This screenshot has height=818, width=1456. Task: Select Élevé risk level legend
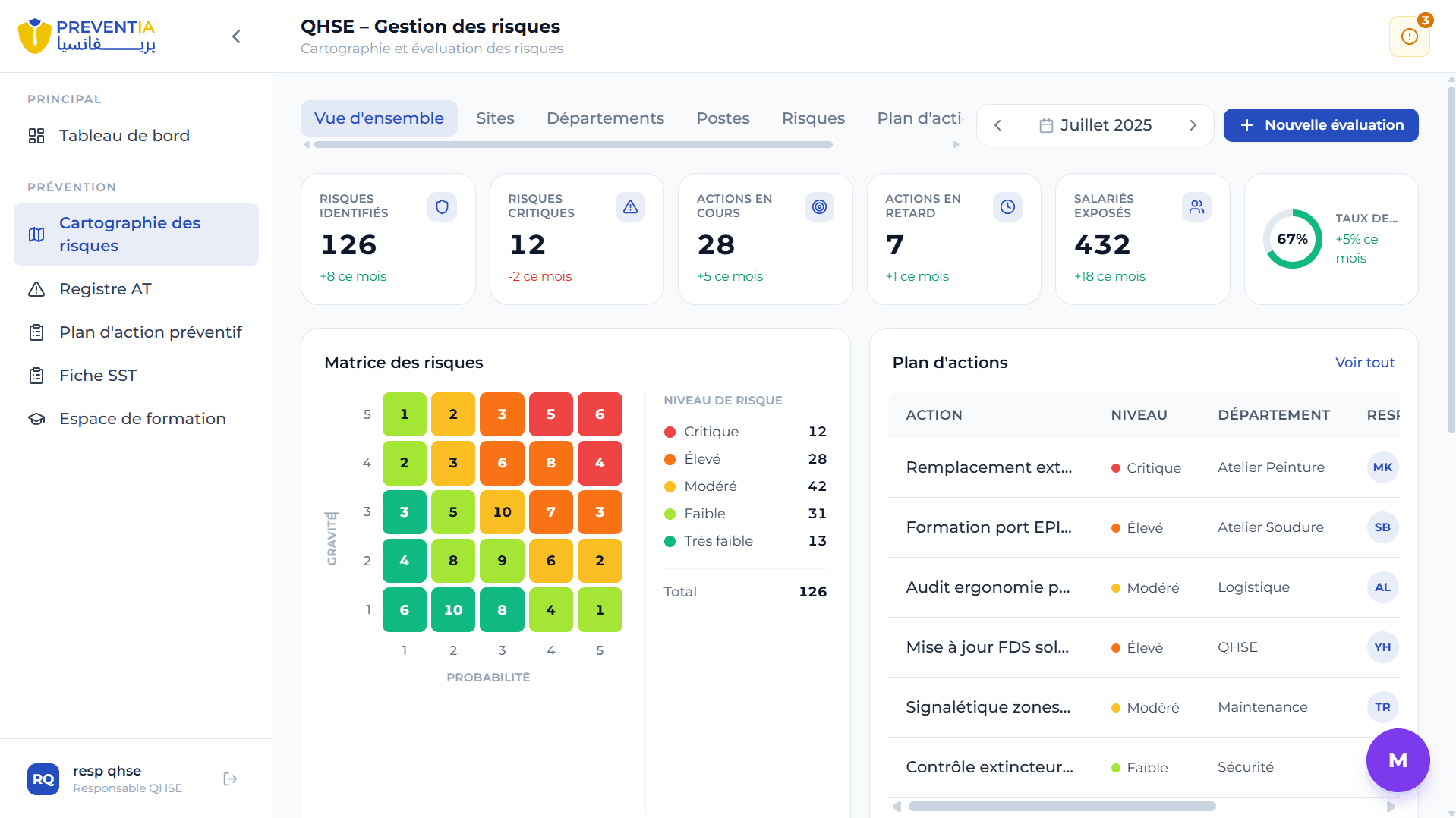click(745, 459)
